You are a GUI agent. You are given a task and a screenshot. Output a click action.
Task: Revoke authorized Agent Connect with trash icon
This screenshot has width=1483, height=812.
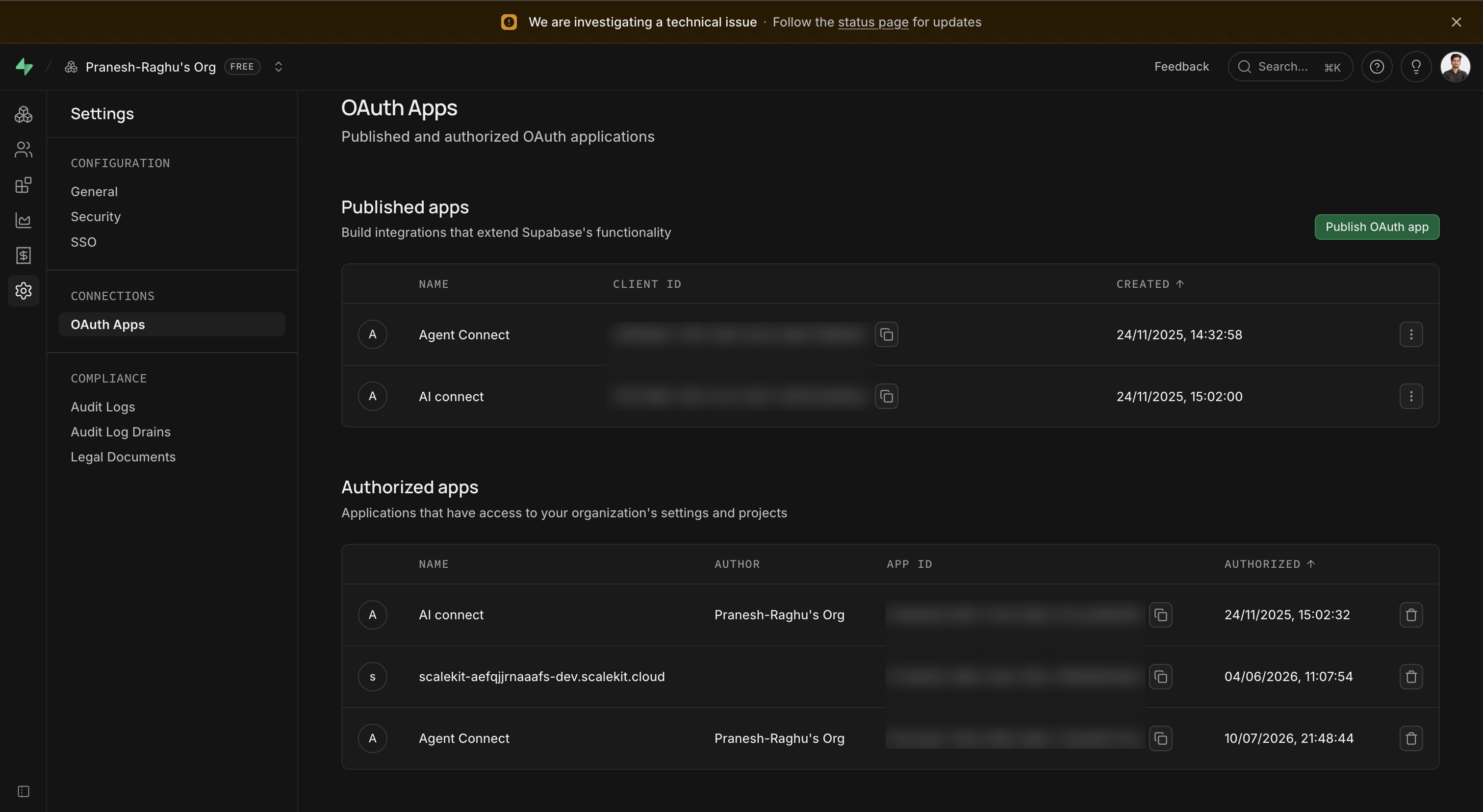coord(1411,738)
